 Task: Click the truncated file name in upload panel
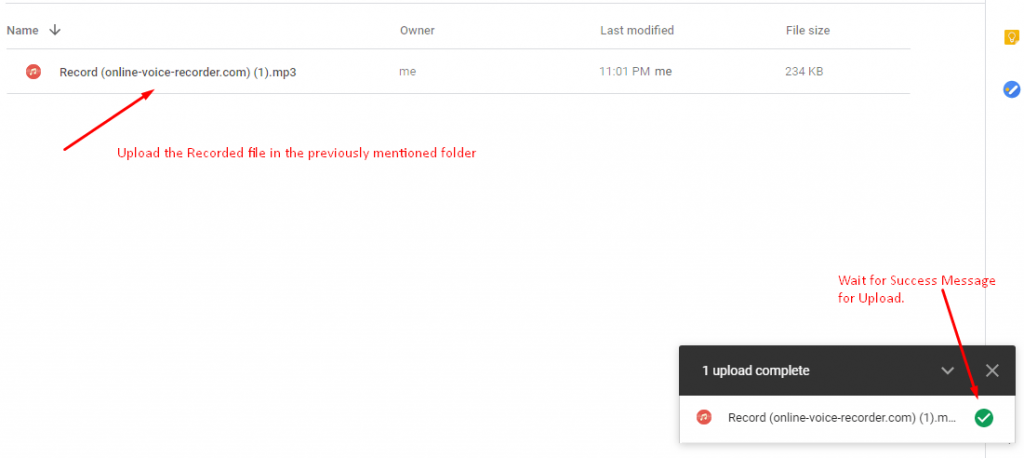pyautogui.click(x=842, y=418)
